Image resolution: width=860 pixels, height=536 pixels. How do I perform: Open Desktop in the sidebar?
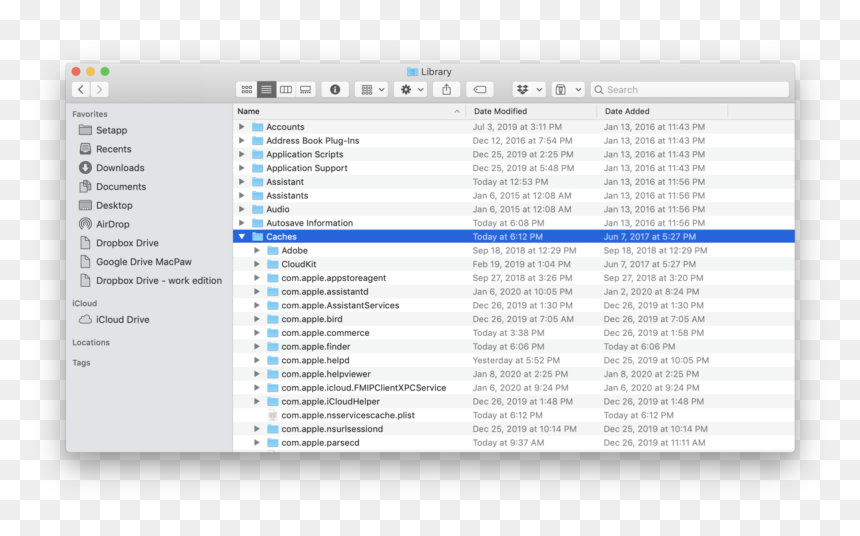click(x=114, y=205)
